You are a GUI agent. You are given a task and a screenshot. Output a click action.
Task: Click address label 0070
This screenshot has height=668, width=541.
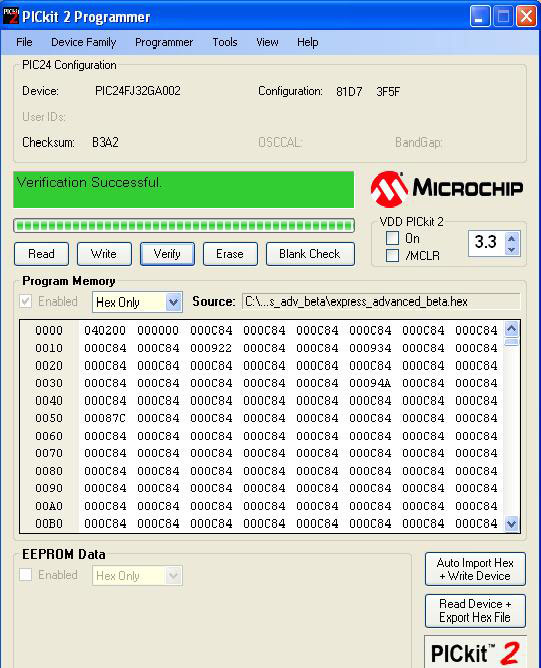[49, 453]
